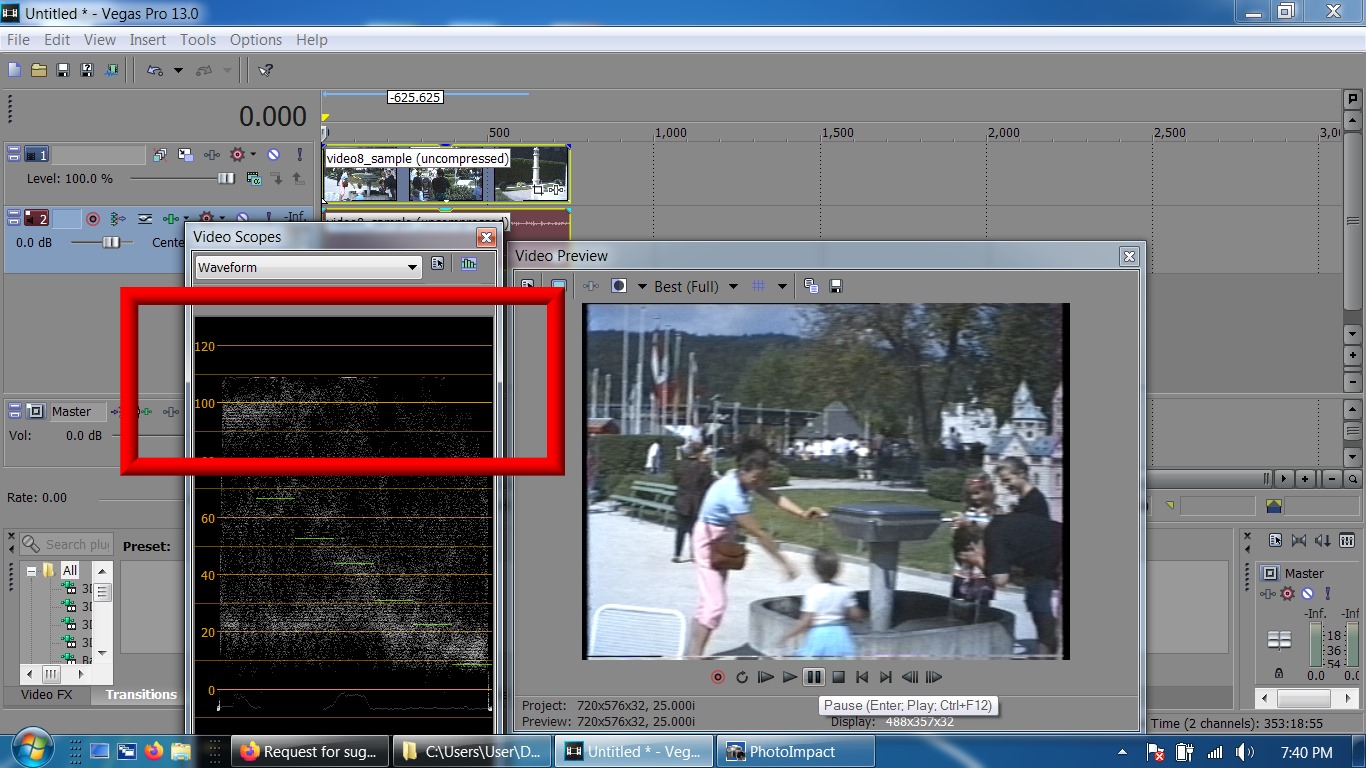The image size is (1366, 768).
Task: Open overlays dropdown arrow in Video Preview
Action: click(x=782, y=286)
